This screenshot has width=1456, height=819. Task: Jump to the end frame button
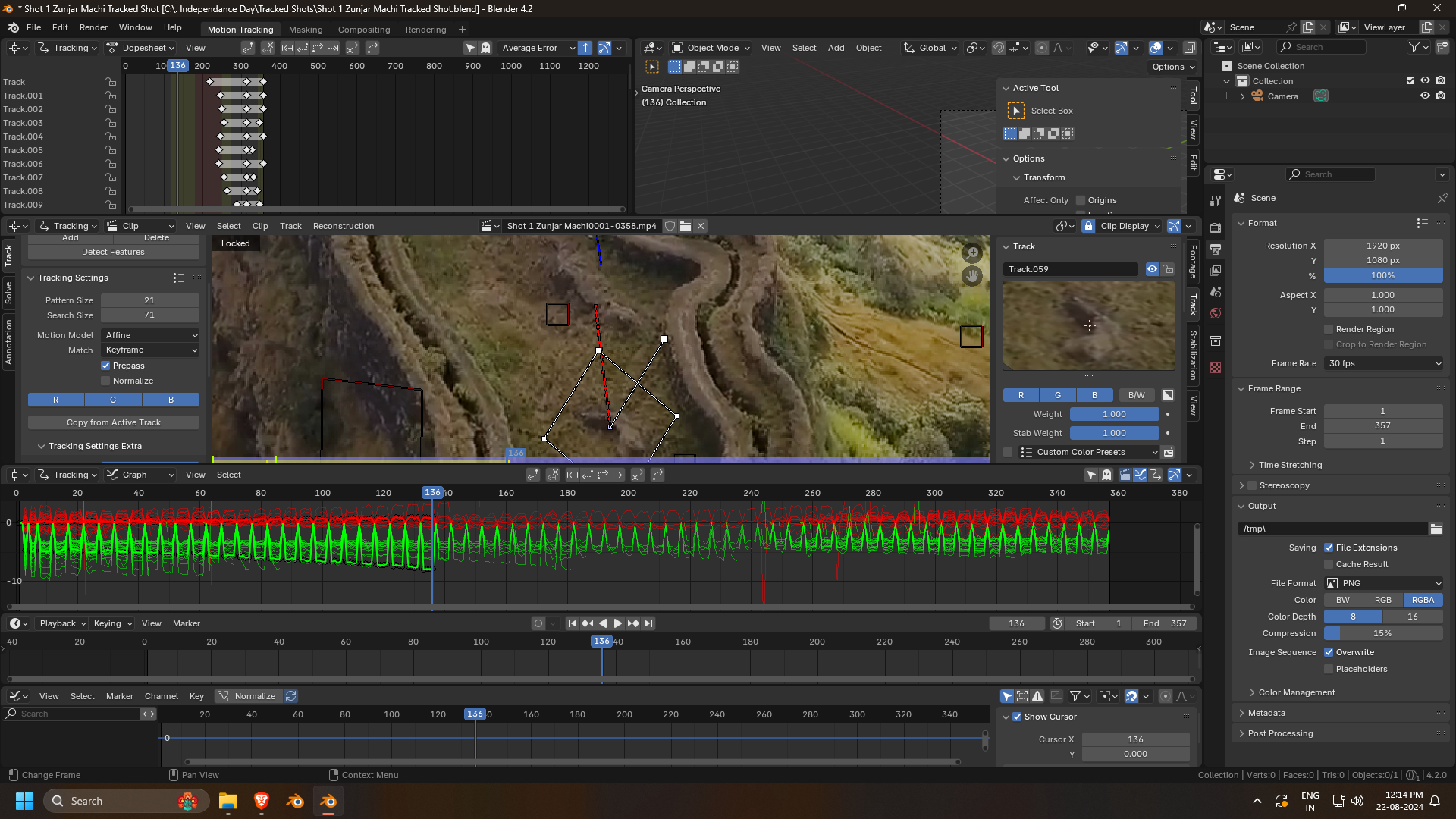pyautogui.click(x=649, y=623)
